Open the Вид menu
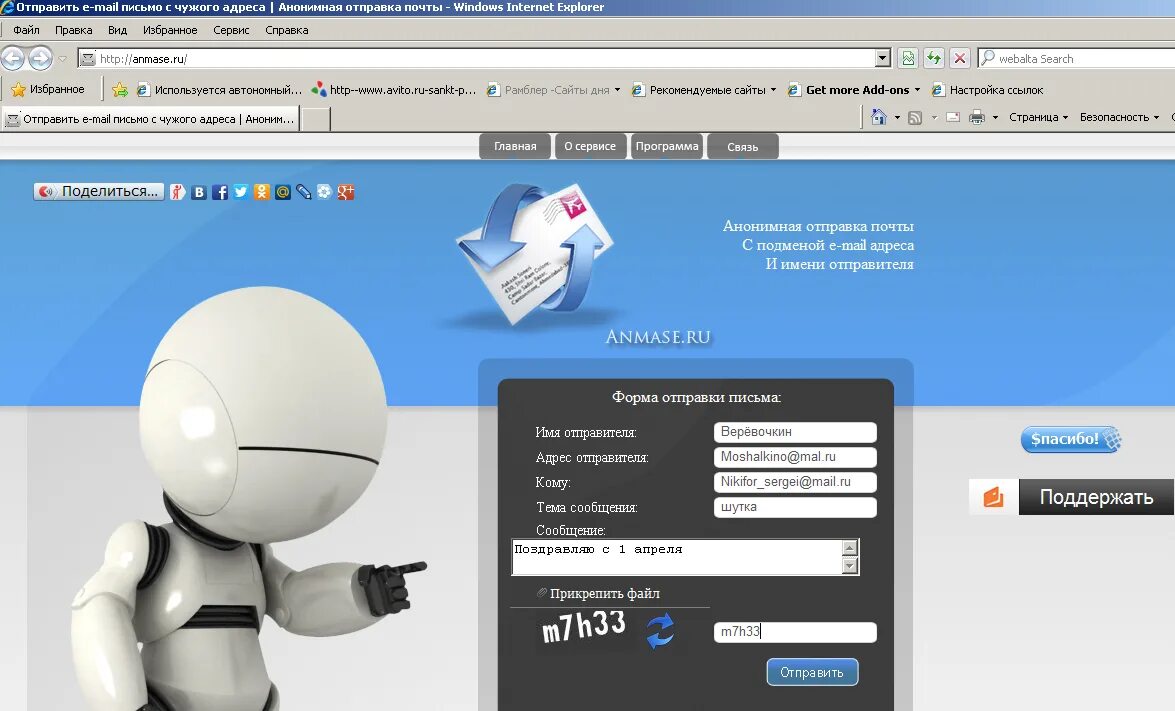Viewport: 1175px width, 711px height. [x=117, y=30]
